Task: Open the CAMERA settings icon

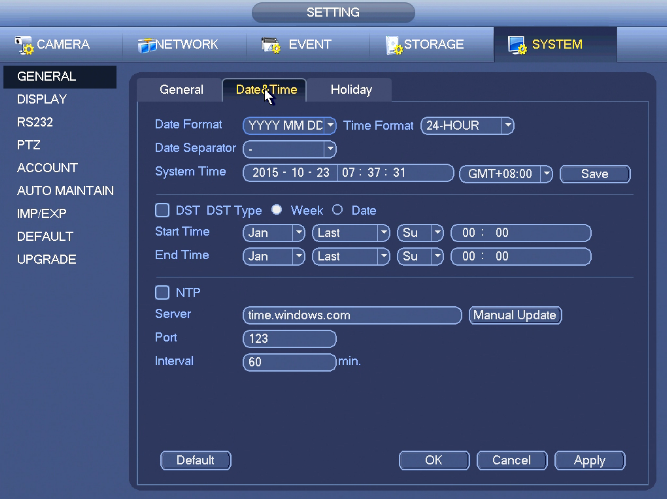Action: [24, 45]
